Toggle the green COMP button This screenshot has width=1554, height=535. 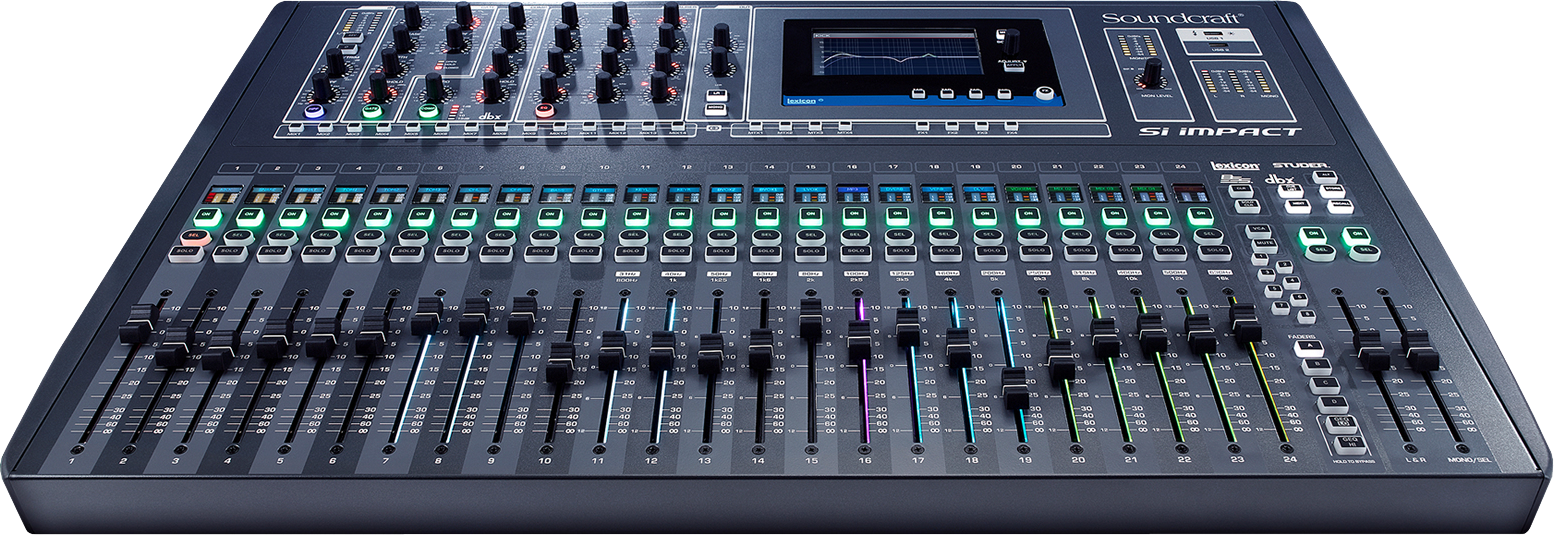tap(429, 109)
